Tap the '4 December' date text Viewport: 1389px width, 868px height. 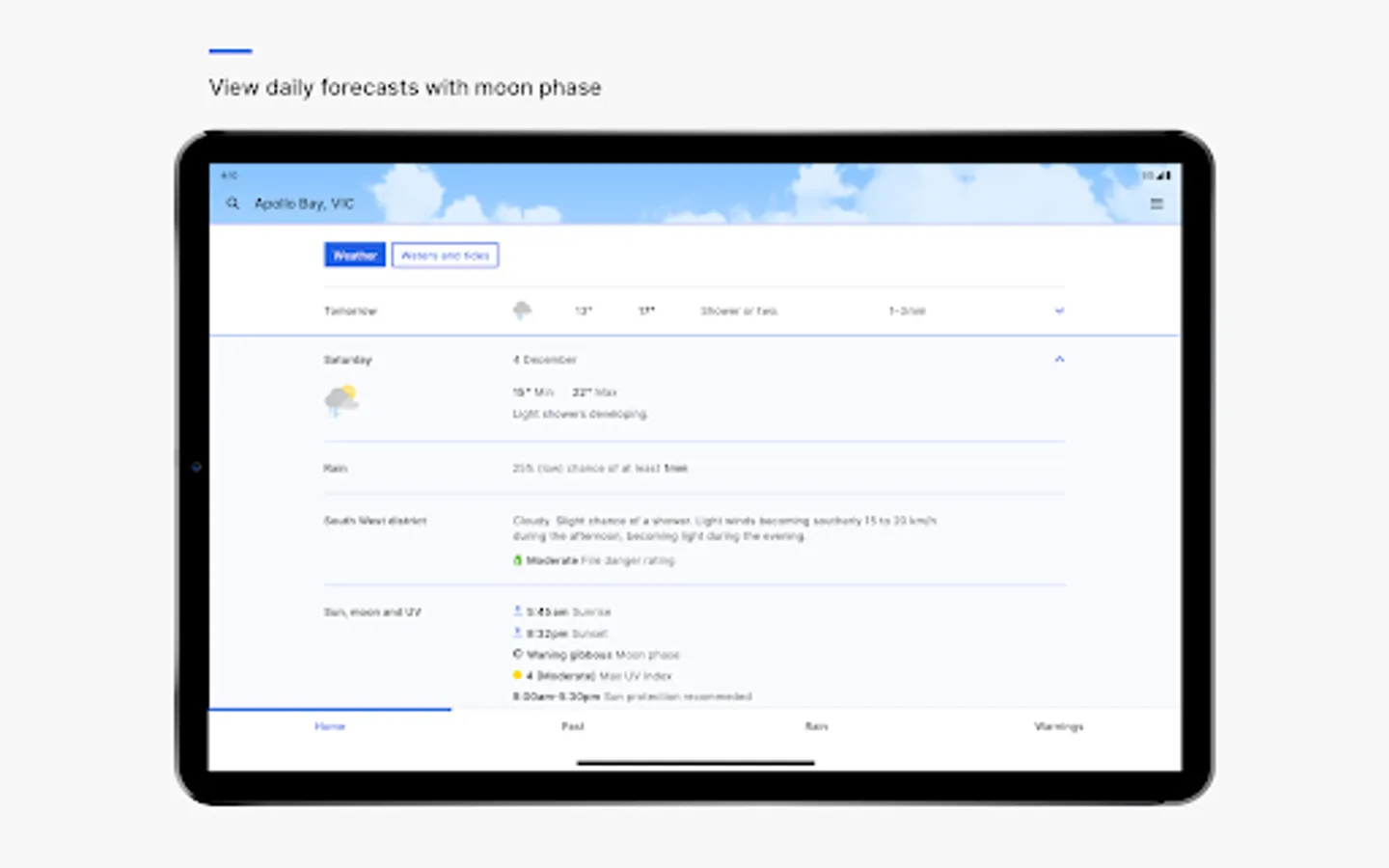[x=545, y=360]
